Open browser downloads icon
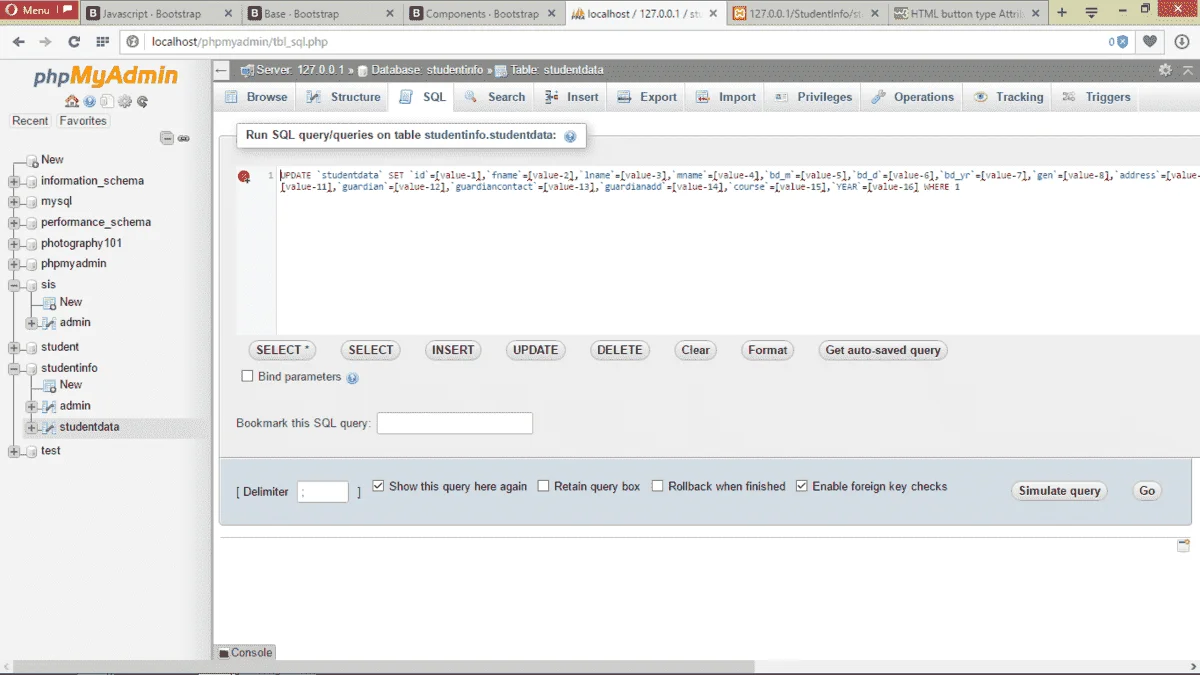The width and height of the screenshot is (1200, 675). [1183, 42]
